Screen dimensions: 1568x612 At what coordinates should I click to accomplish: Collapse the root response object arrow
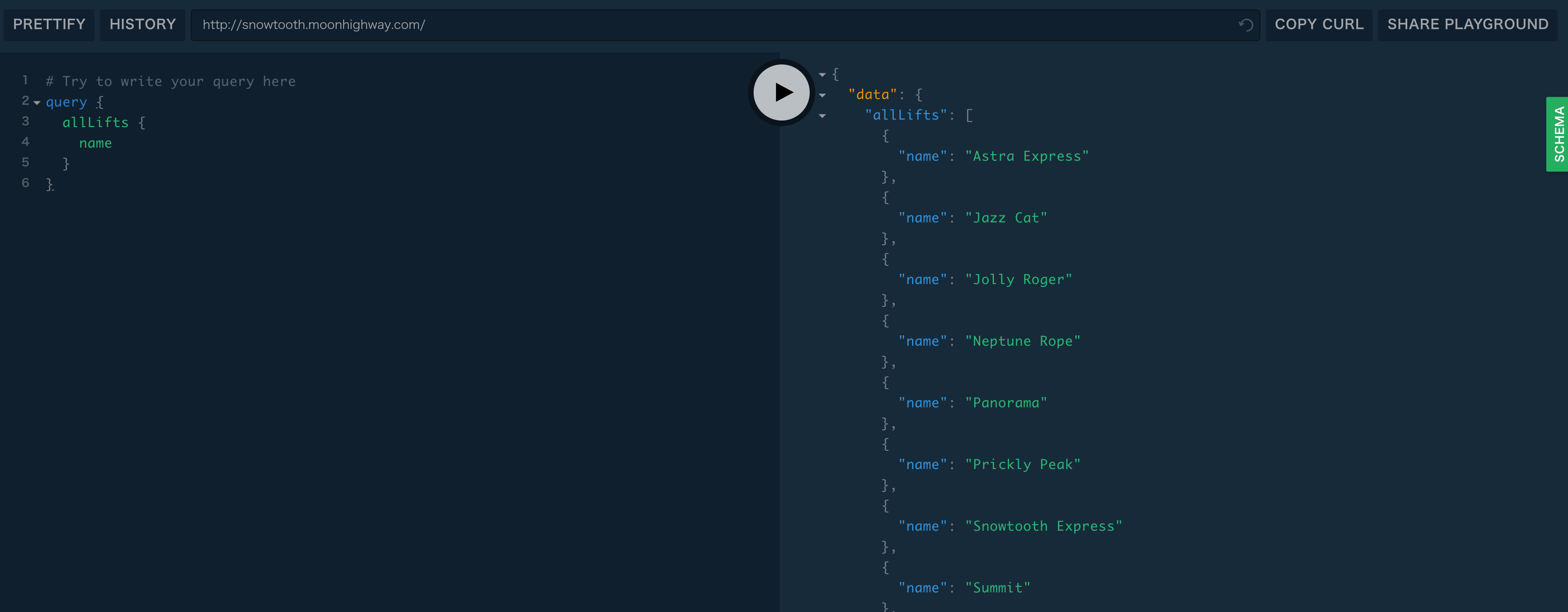tap(822, 75)
